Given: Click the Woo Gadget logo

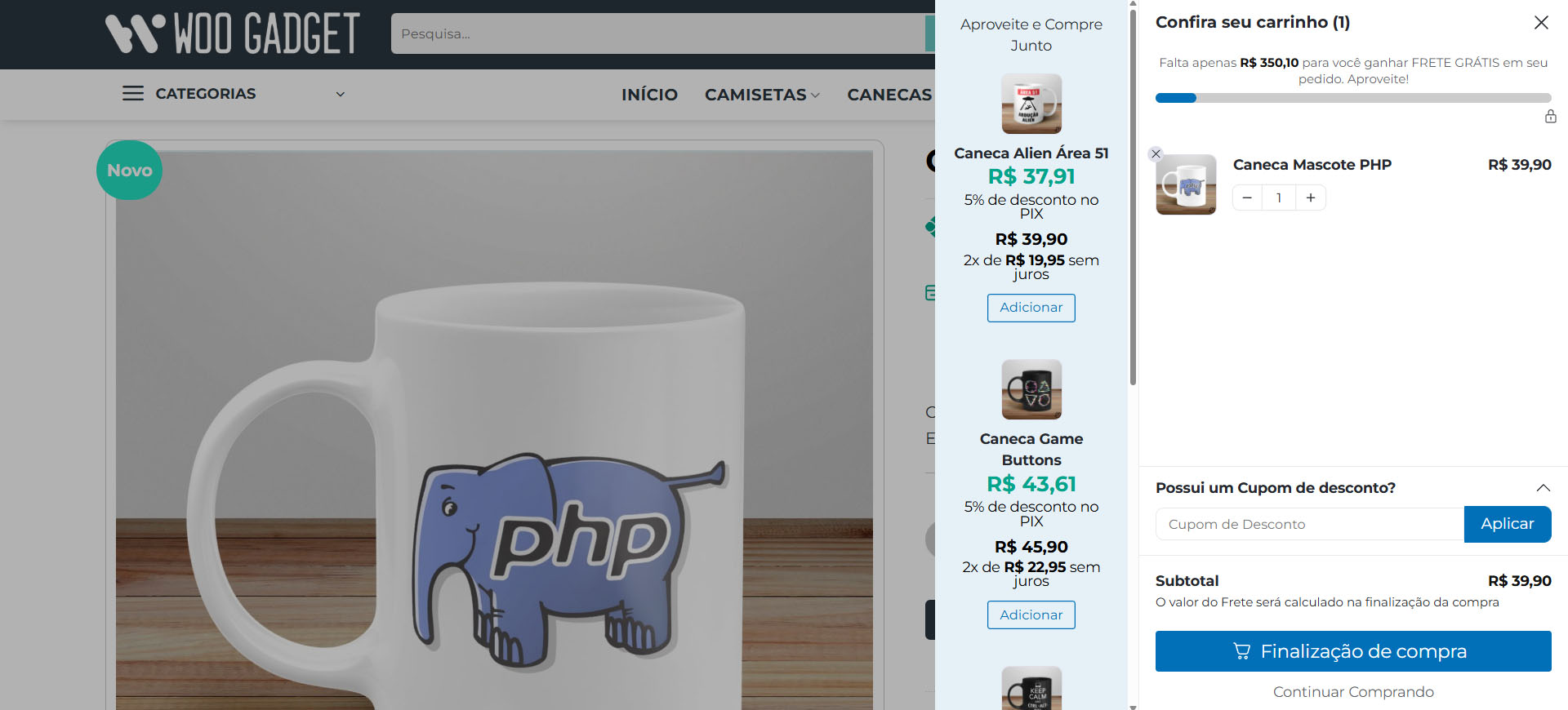Looking at the screenshot, I should (x=233, y=34).
